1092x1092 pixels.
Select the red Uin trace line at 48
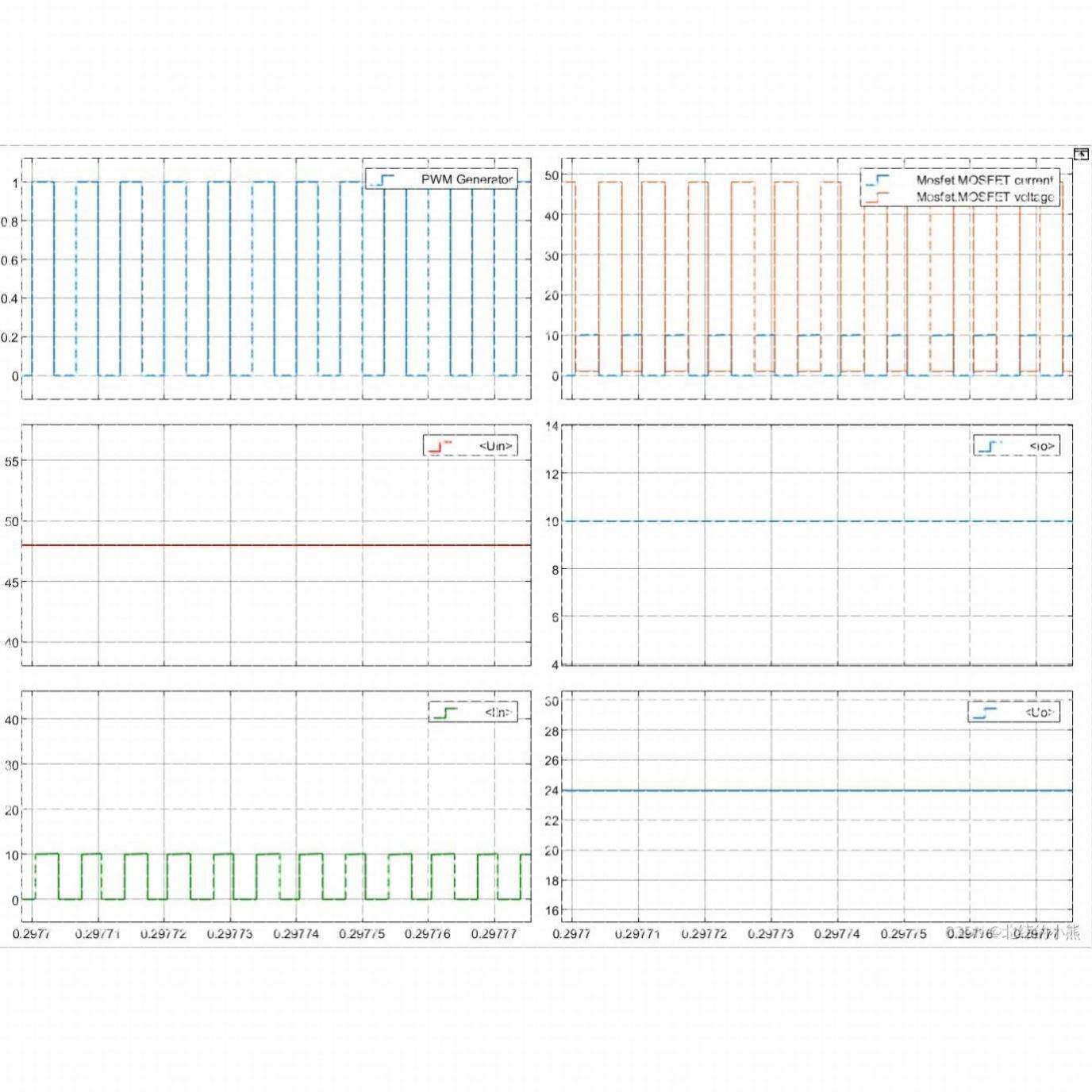click(276, 545)
